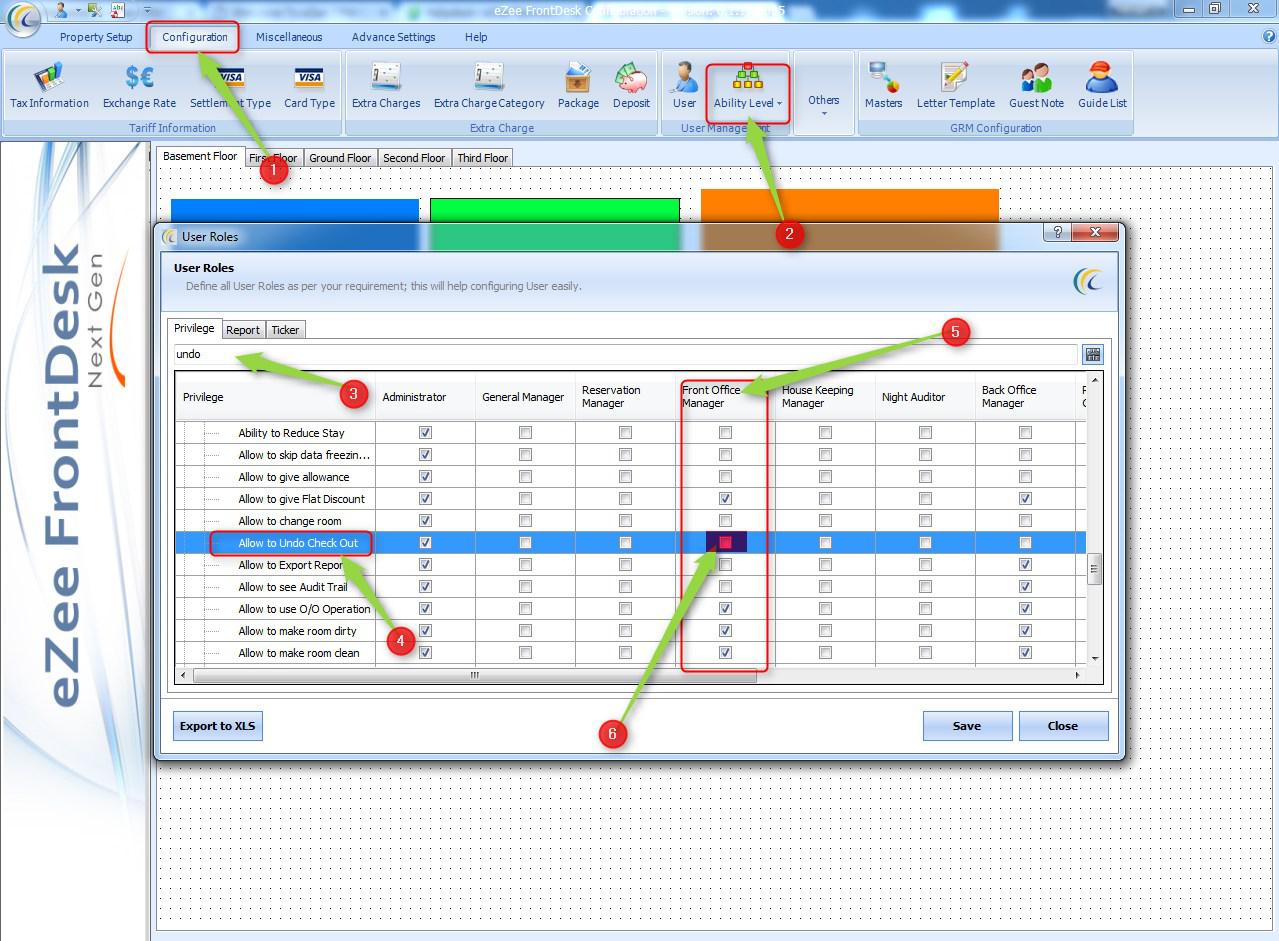Open Masters in GRM Configuration
1279x941 pixels.
(x=883, y=87)
